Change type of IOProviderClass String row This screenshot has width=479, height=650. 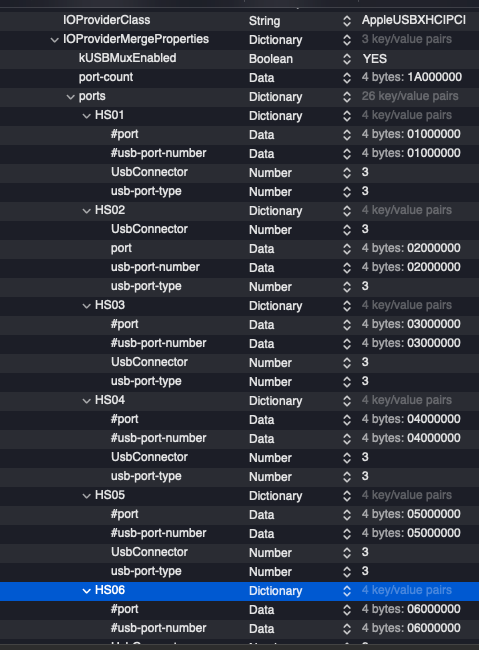347,21
